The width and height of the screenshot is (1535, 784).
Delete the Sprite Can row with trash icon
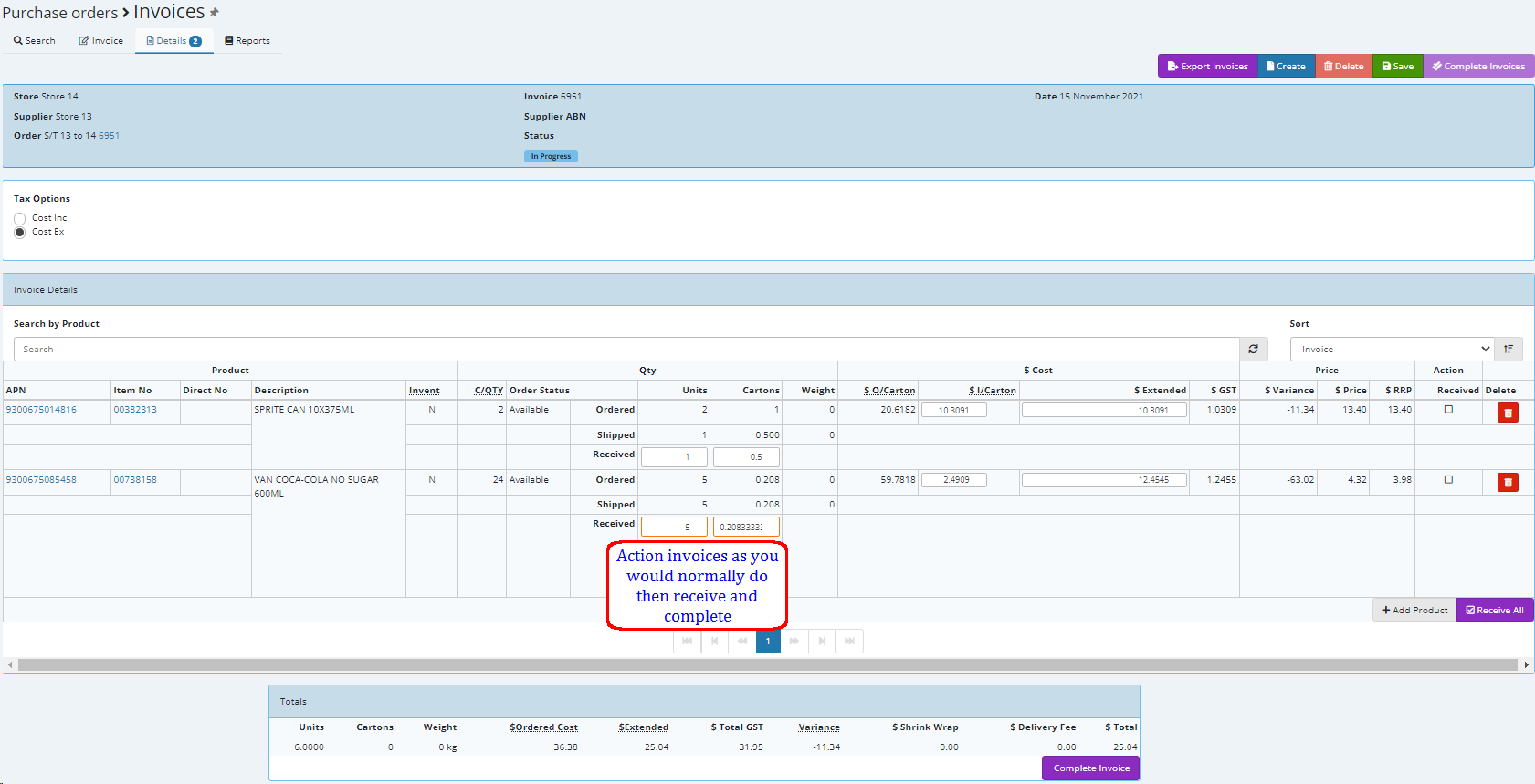point(1508,413)
